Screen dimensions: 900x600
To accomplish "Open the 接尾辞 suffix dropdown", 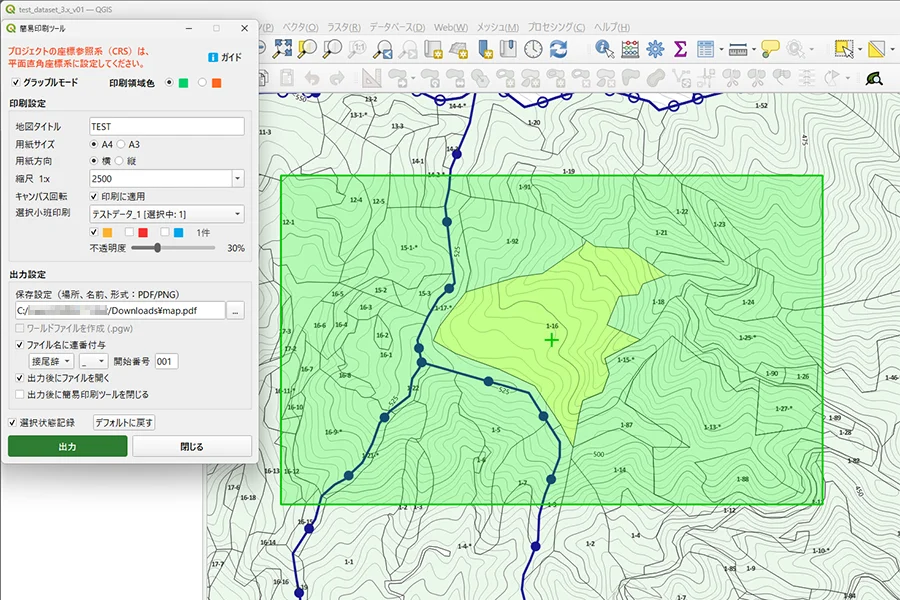I will click(51, 361).
